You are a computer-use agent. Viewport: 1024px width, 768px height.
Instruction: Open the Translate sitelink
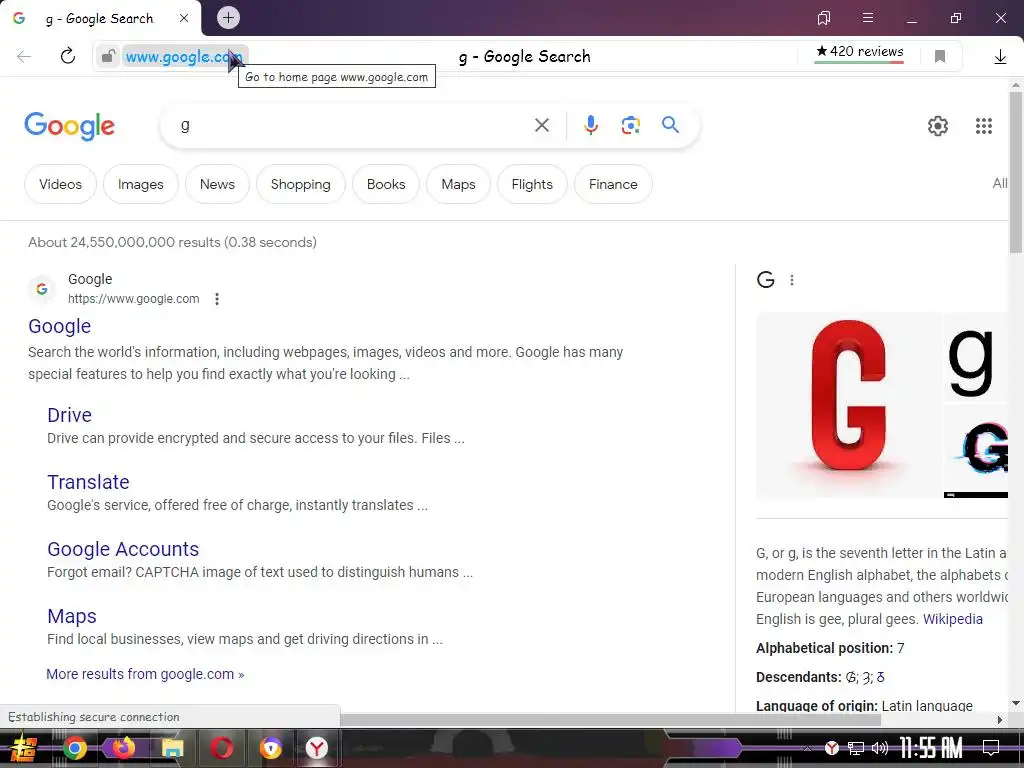click(88, 482)
